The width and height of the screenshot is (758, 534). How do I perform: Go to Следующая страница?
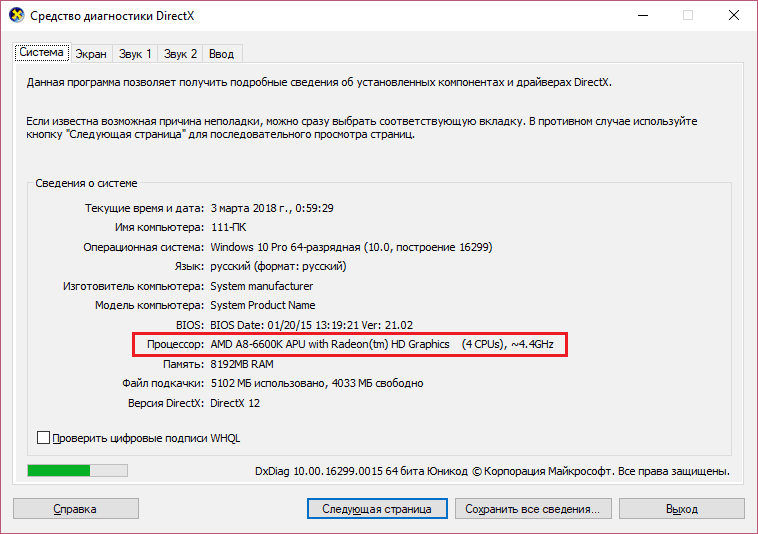(x=377, y=509)
